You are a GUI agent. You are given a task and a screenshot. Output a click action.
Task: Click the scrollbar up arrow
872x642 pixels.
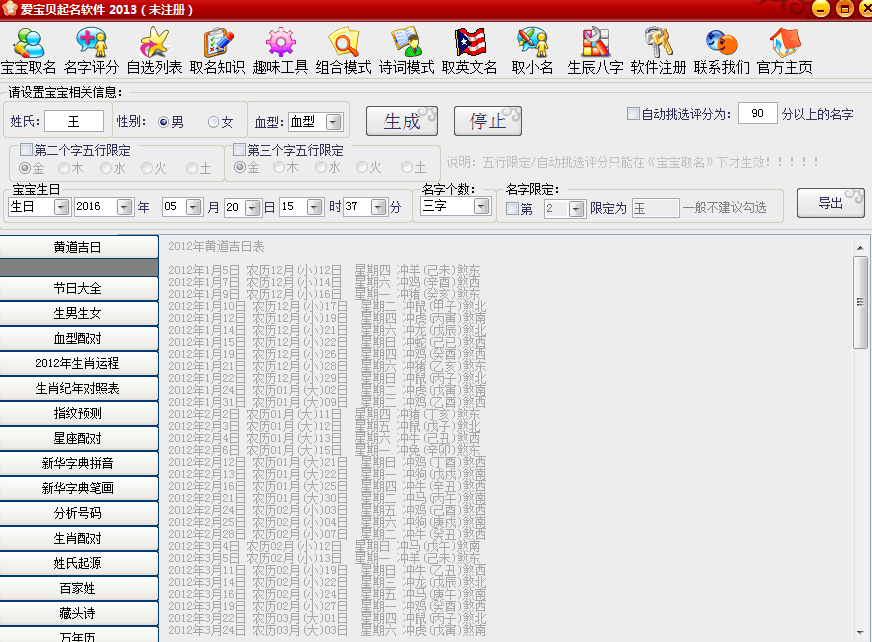tap(860, 248)
